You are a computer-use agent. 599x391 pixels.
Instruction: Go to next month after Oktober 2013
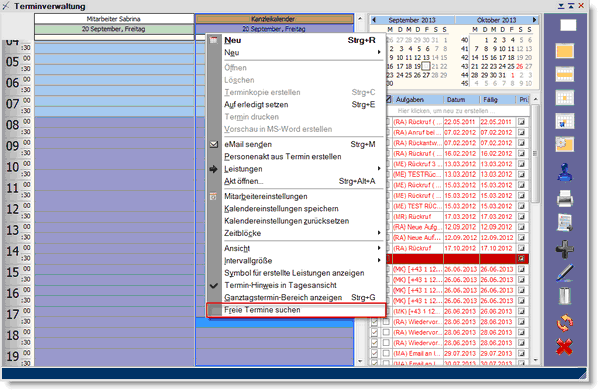(534, 20)
